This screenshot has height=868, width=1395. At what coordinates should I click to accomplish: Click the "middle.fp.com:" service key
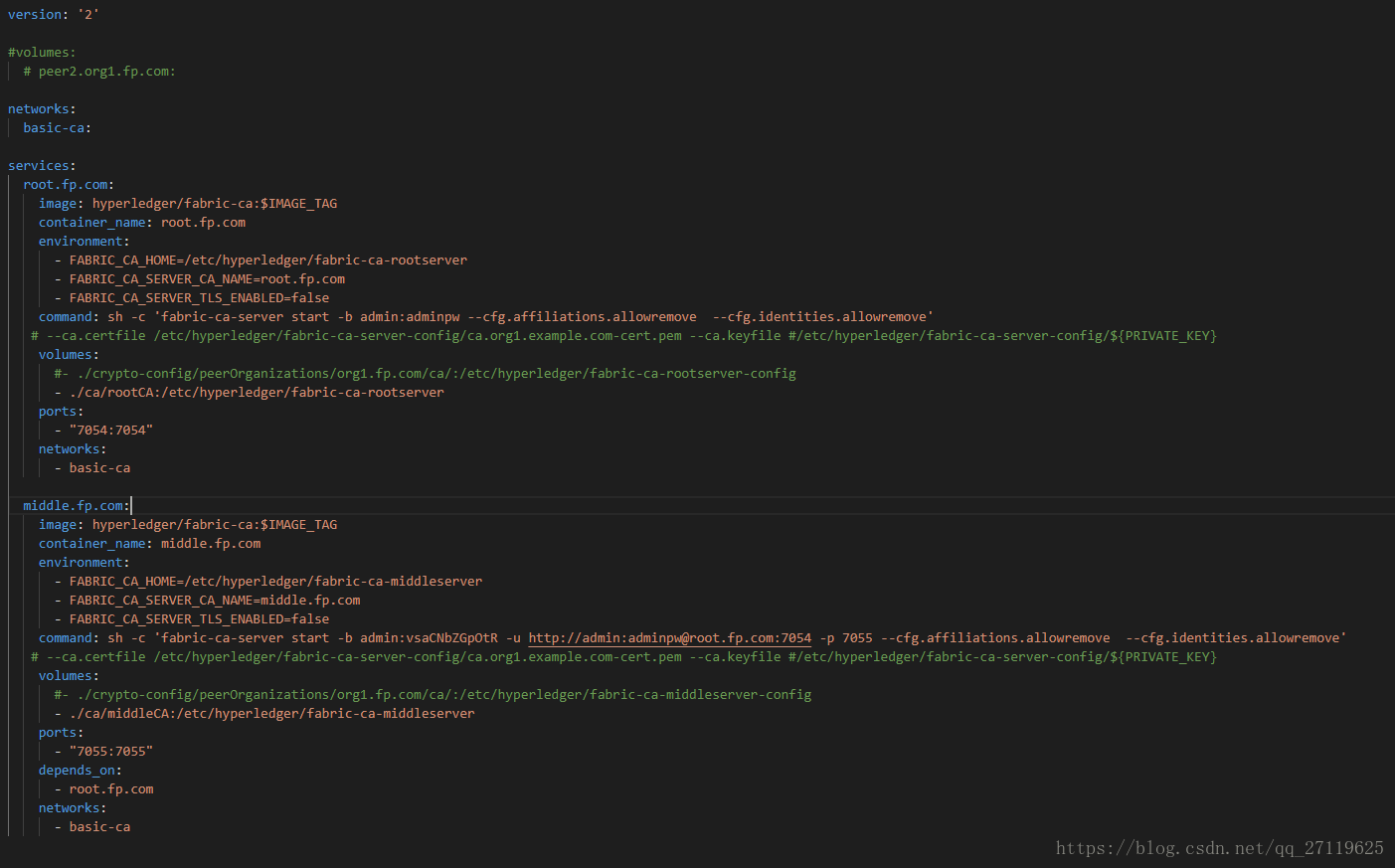click(x=77, y=505)
